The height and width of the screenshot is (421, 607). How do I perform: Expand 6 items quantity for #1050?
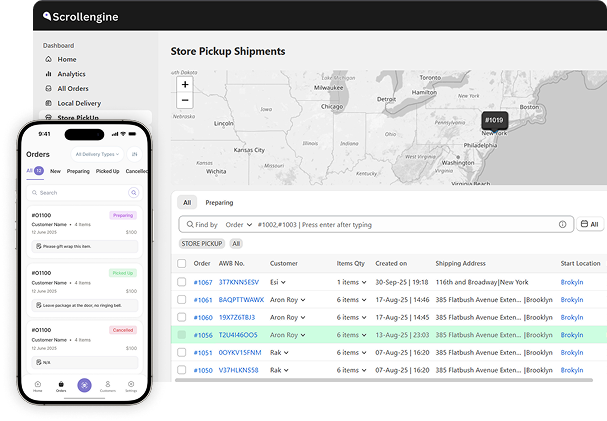click(x=364, y=370)
